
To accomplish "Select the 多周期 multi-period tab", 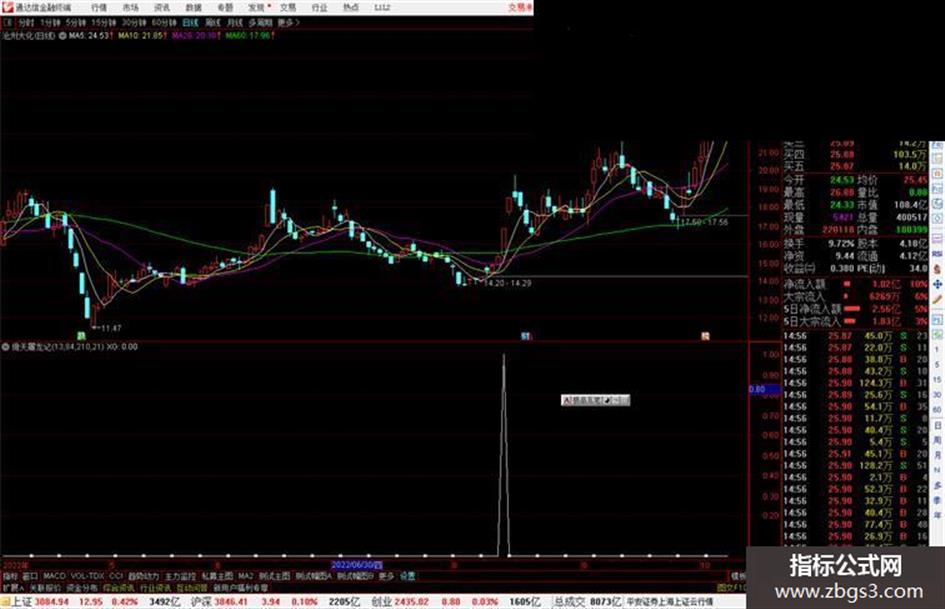I will [x=260, y=22].
